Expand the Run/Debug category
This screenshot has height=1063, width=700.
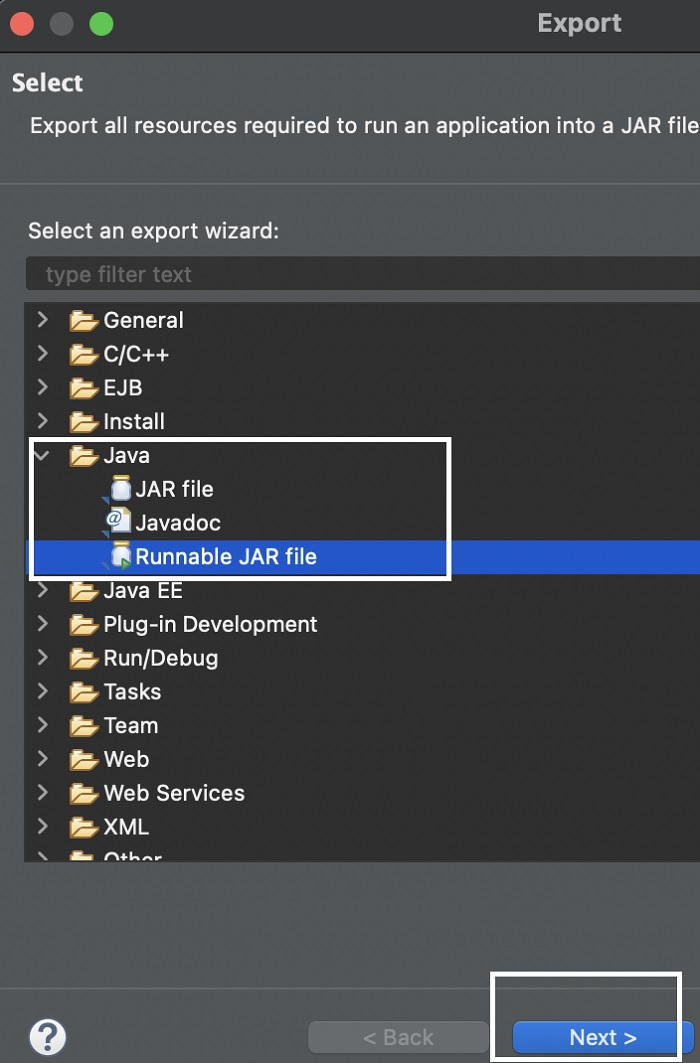(42, 658)
